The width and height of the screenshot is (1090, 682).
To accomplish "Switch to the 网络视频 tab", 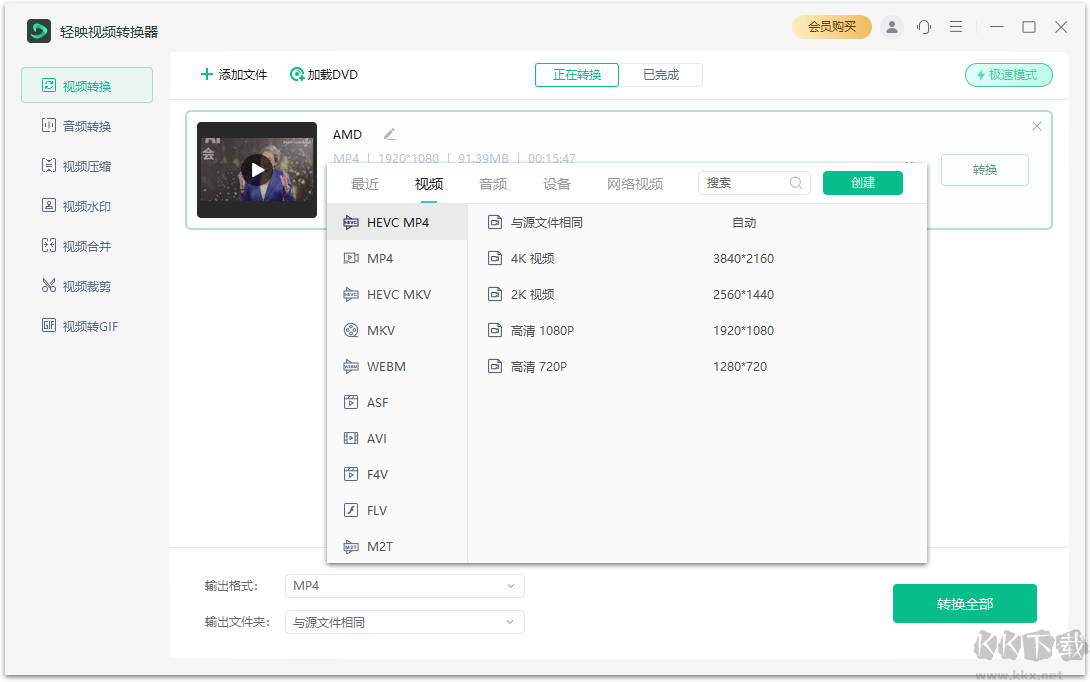I will tap(635, 184).
